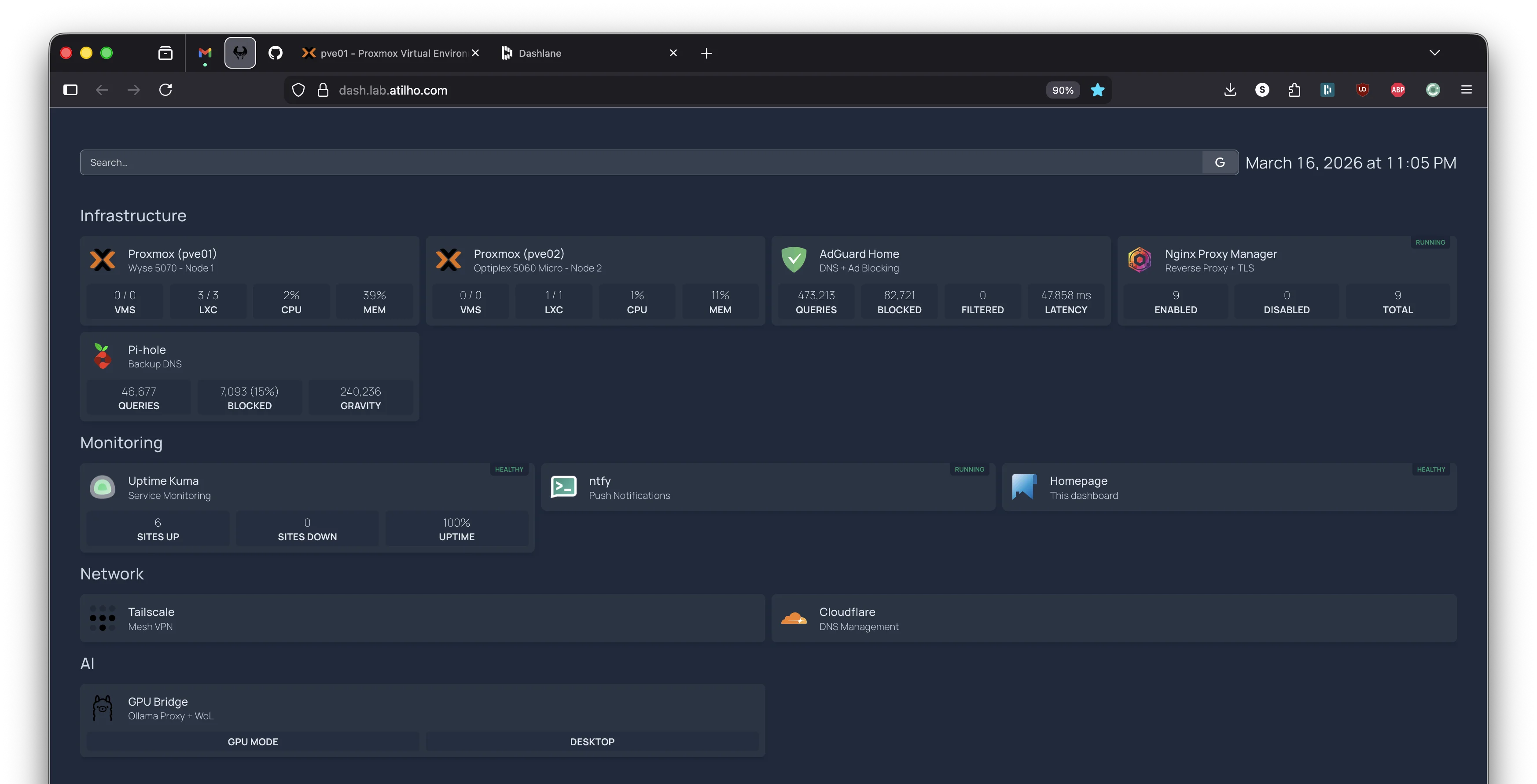1537x784 pixels.
Task: Toggle the bookmark star for this page
Action: pos(1098,89)
